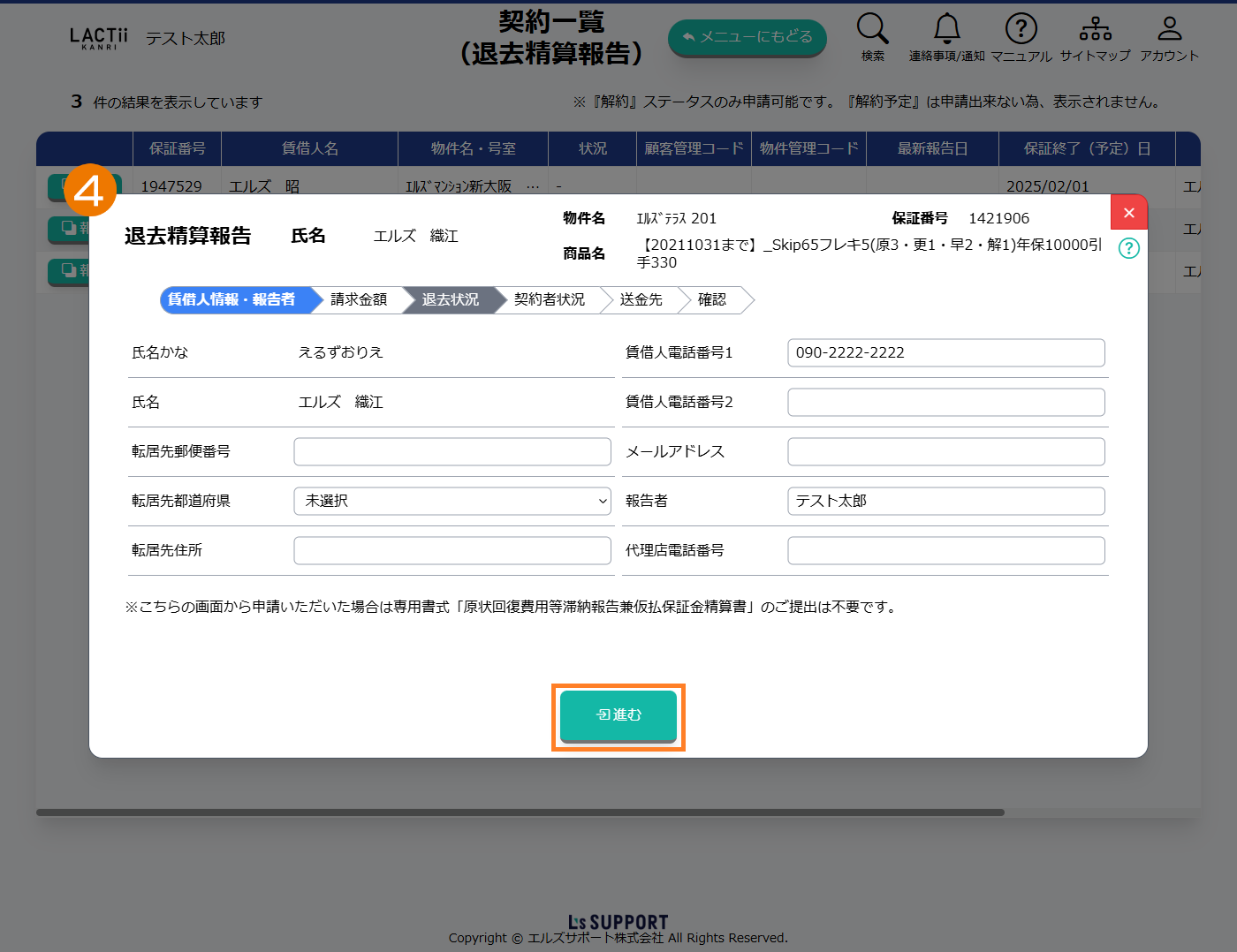Switch to the 請求金額 step tab
The image size is (1237, 952).
tap(359, 300)
